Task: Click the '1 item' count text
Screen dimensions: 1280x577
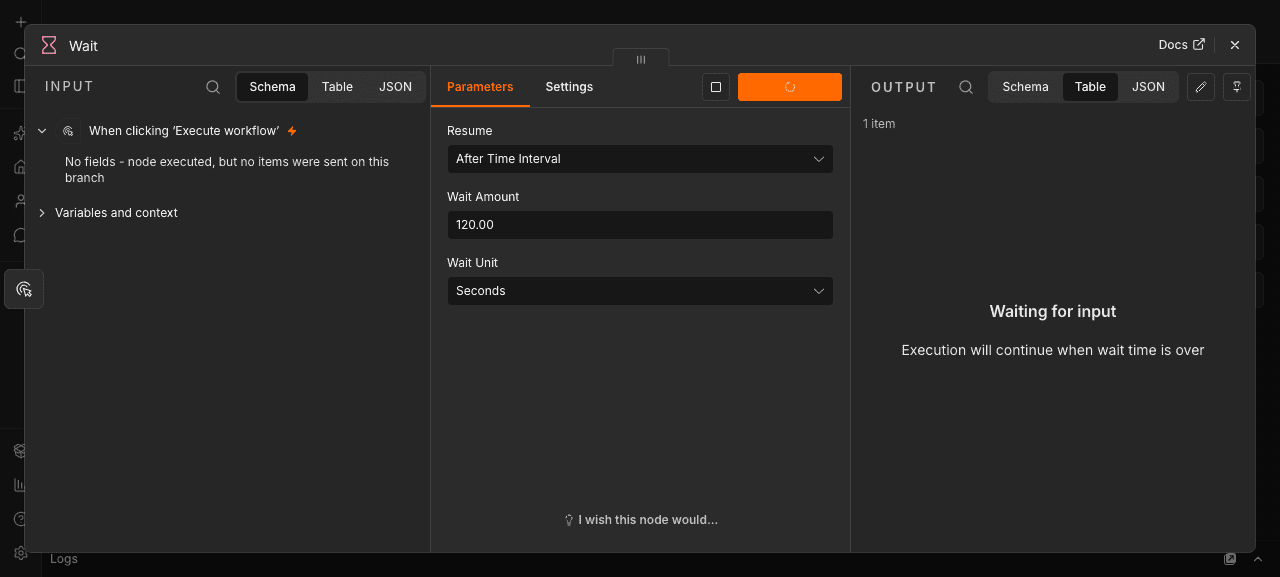Action: 879,124
